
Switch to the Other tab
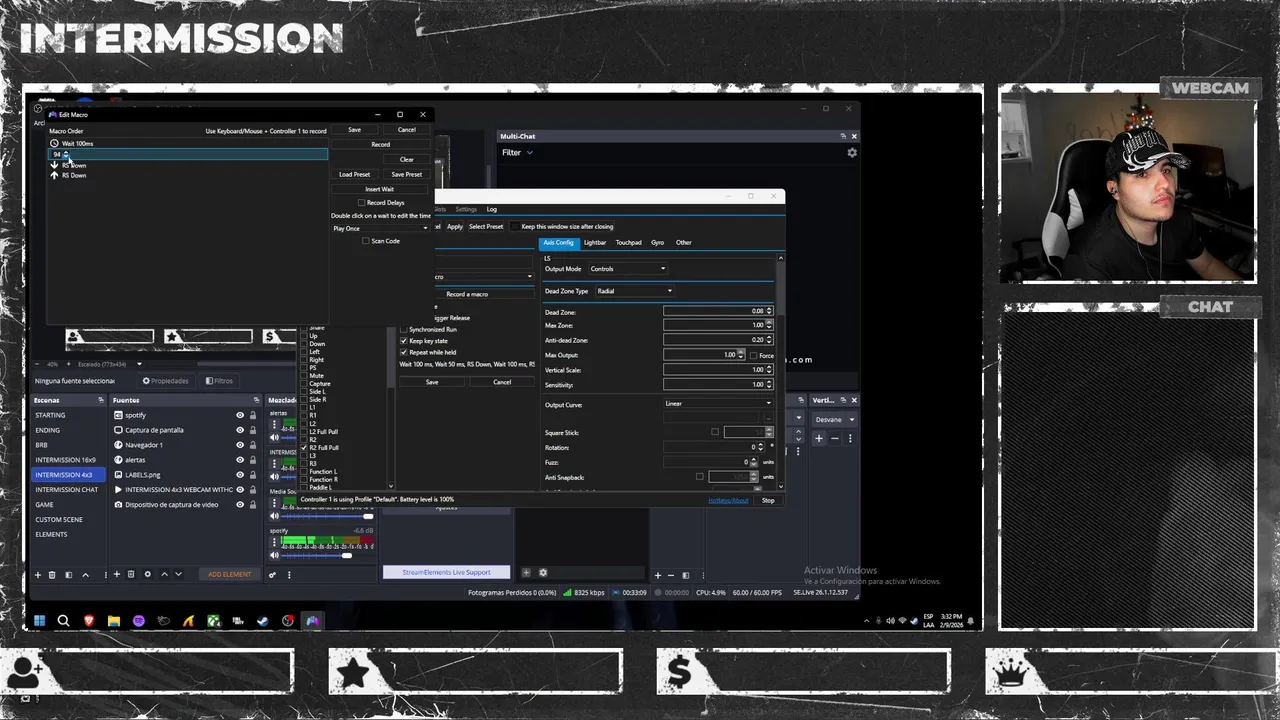pos(683,243)
